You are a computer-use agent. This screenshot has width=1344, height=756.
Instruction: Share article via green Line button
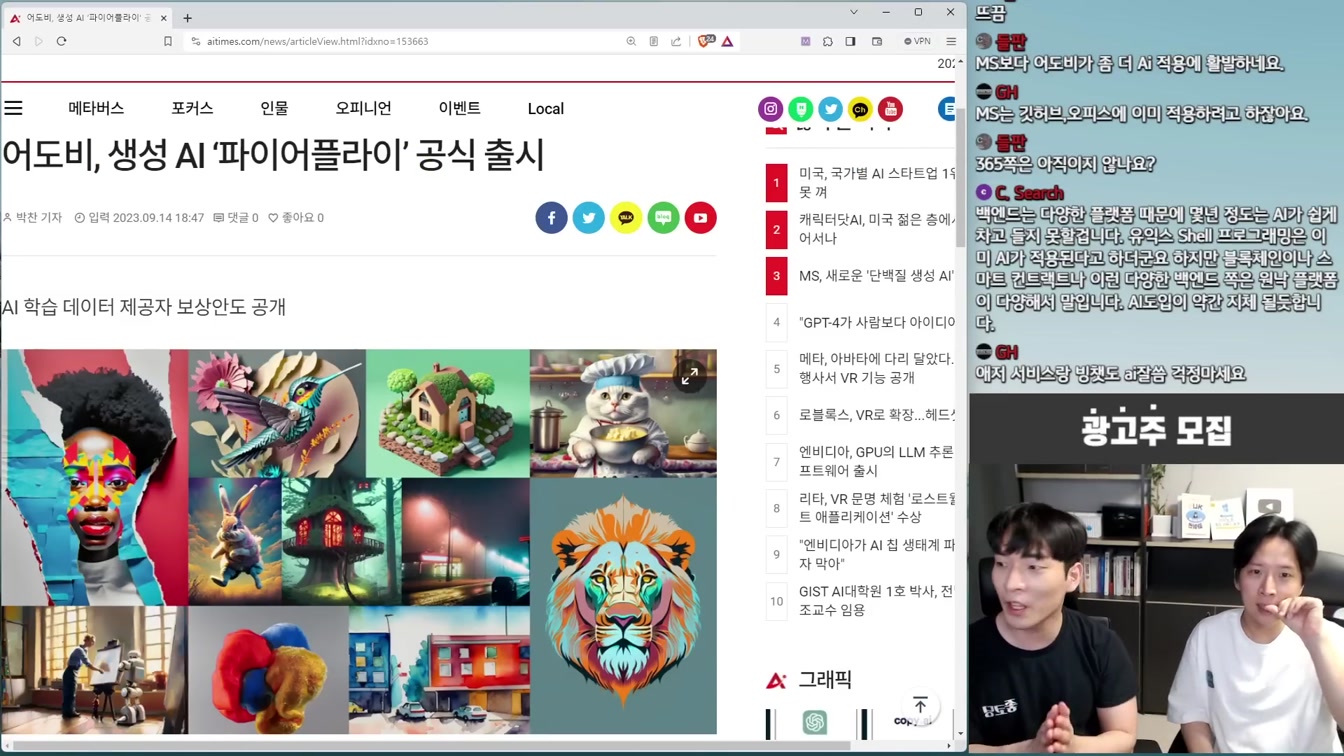tap(663, 218)
